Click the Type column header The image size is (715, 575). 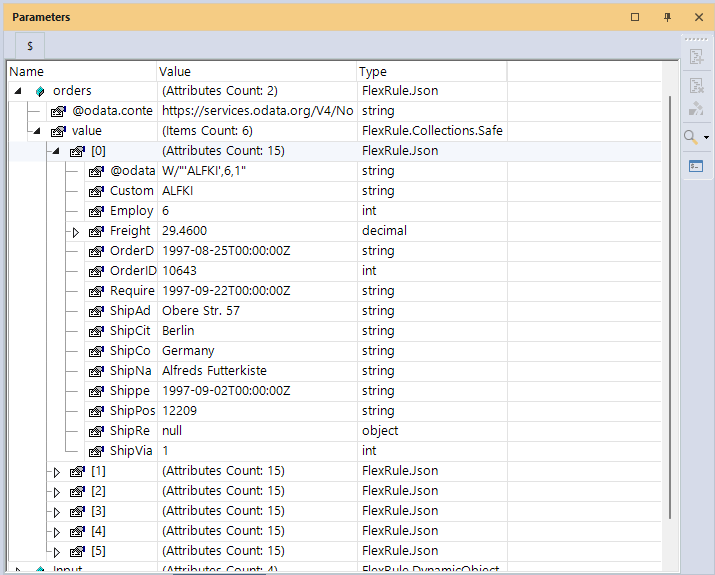coord(431,72)
